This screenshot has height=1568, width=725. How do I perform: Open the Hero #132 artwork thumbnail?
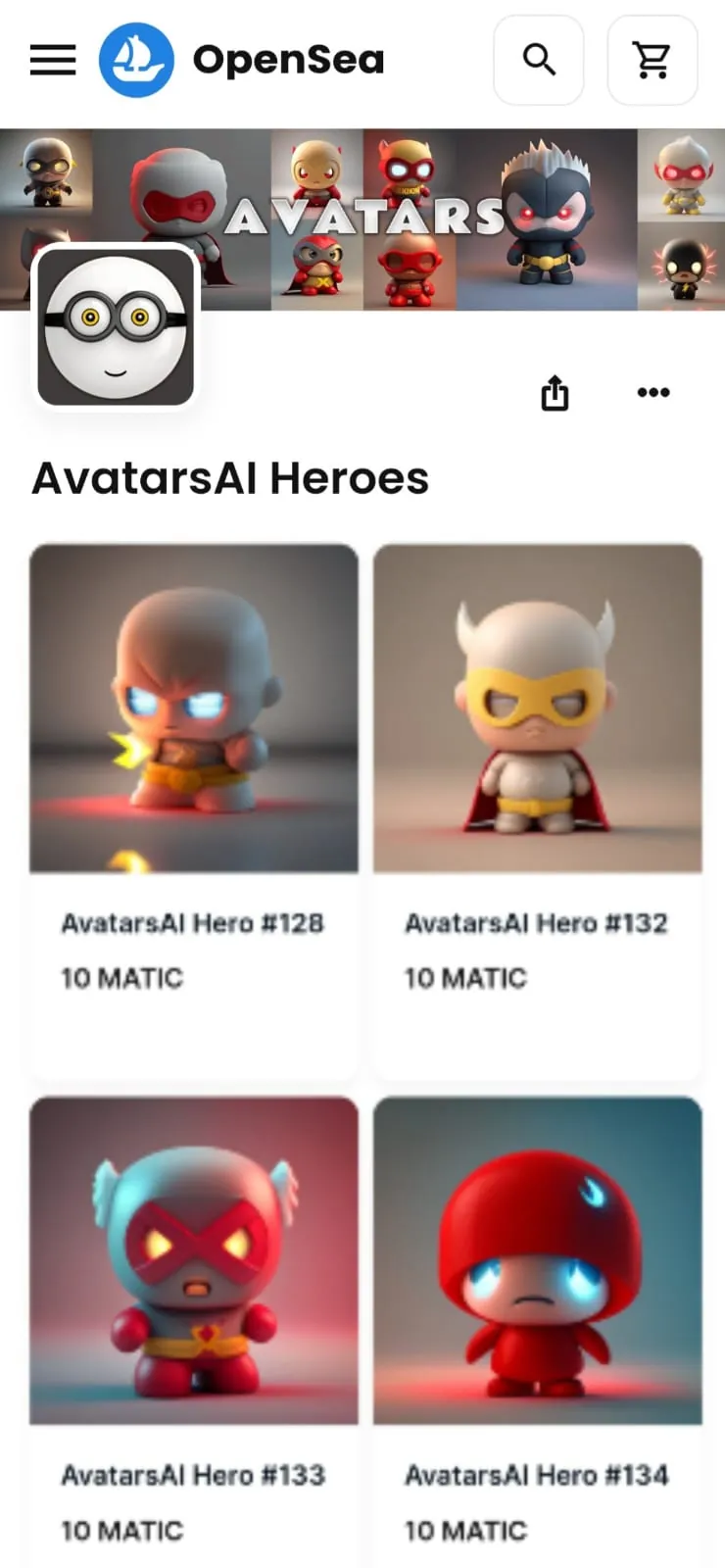[x=538, y=709]
